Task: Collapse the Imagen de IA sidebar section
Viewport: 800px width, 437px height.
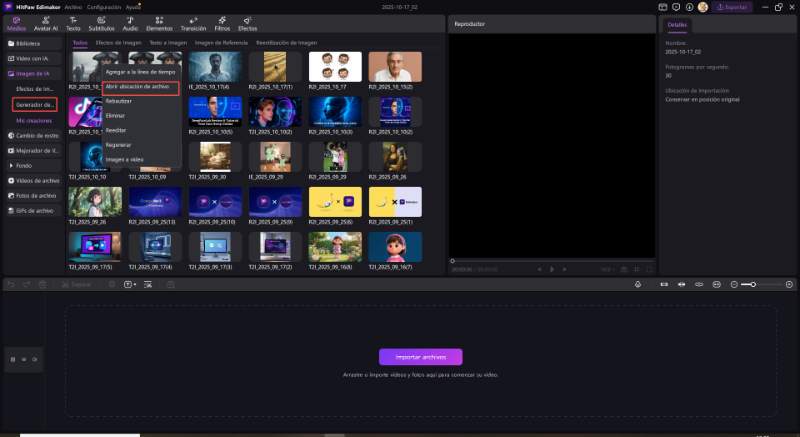Action: coord(34,74)
